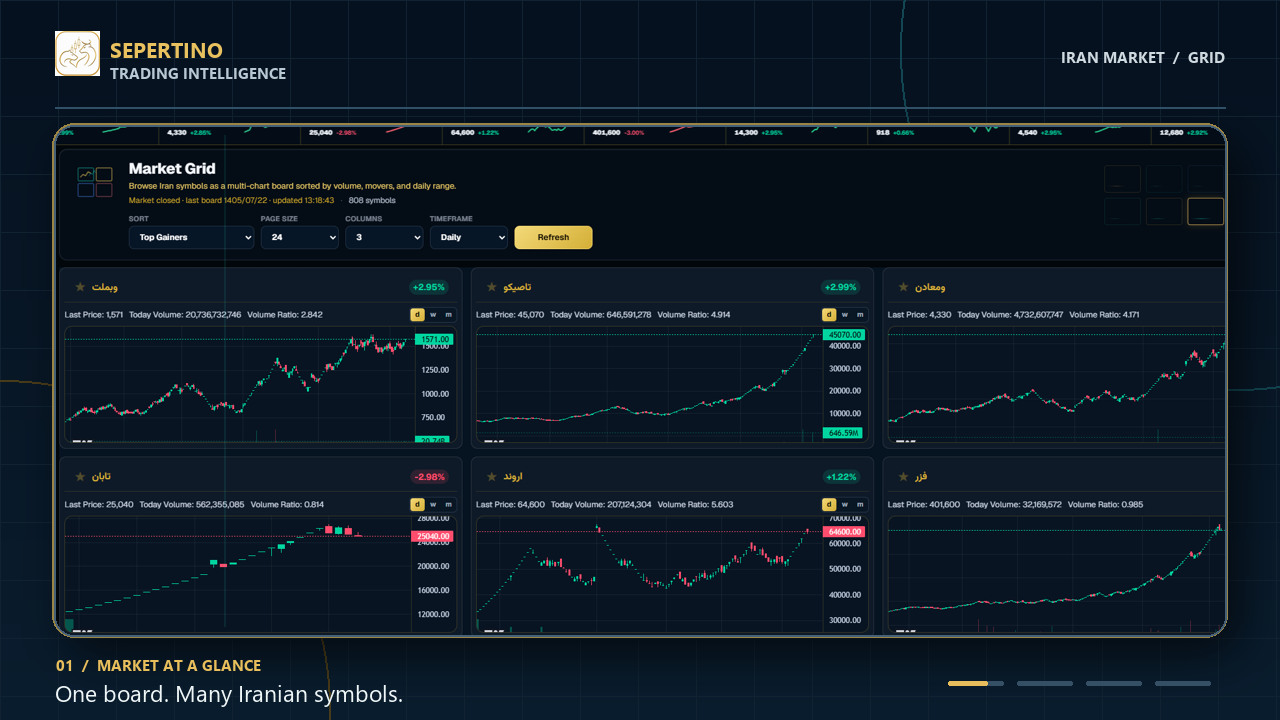1280x720 pixels.
Task: Click the 25040.00 price label on تاپان chart
Action: [x=432, y=537]
